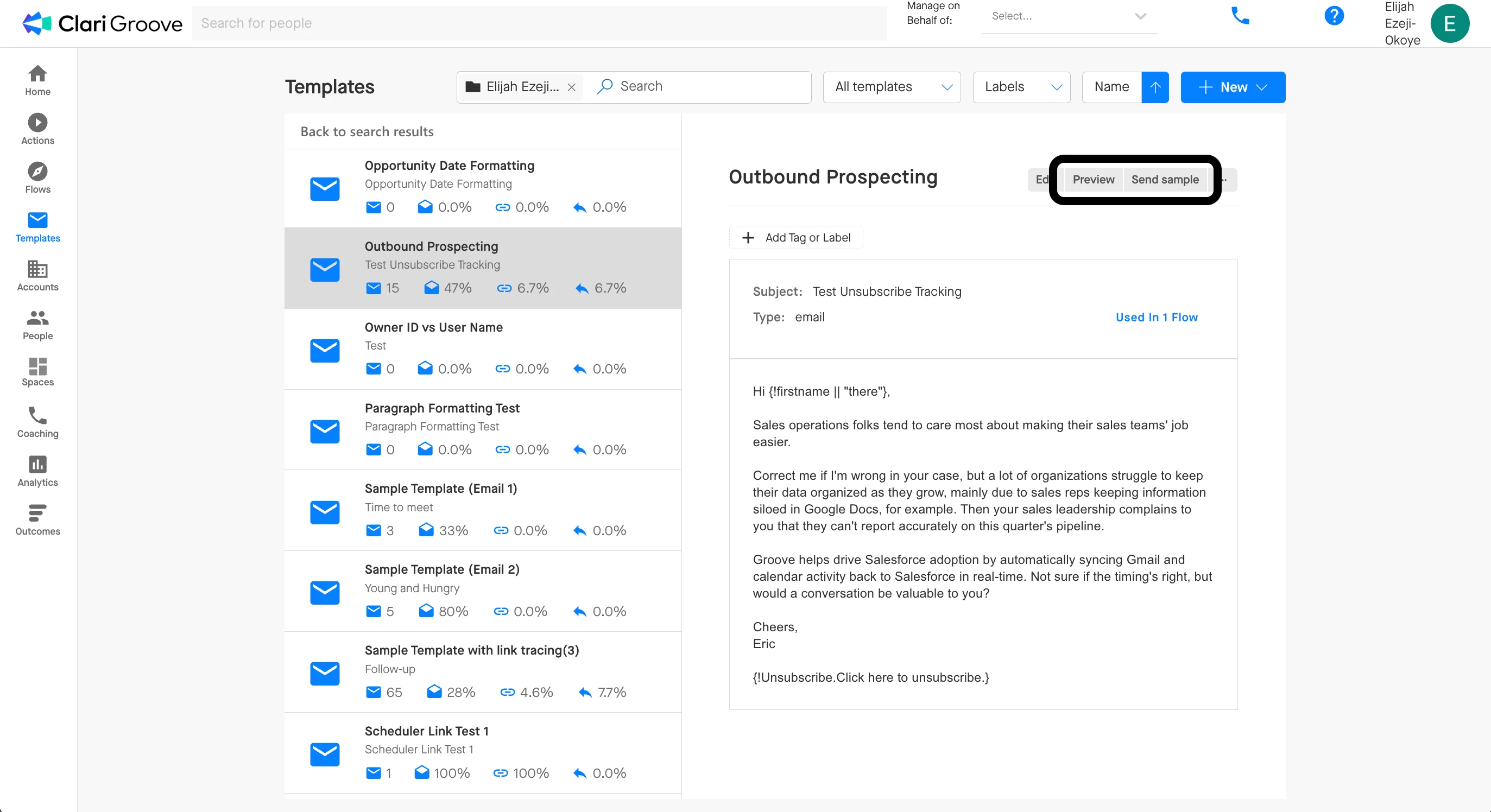Click the phone dialer icon in header
The width and height of the screenshot is (1491, 812).
pos(1240,16)
